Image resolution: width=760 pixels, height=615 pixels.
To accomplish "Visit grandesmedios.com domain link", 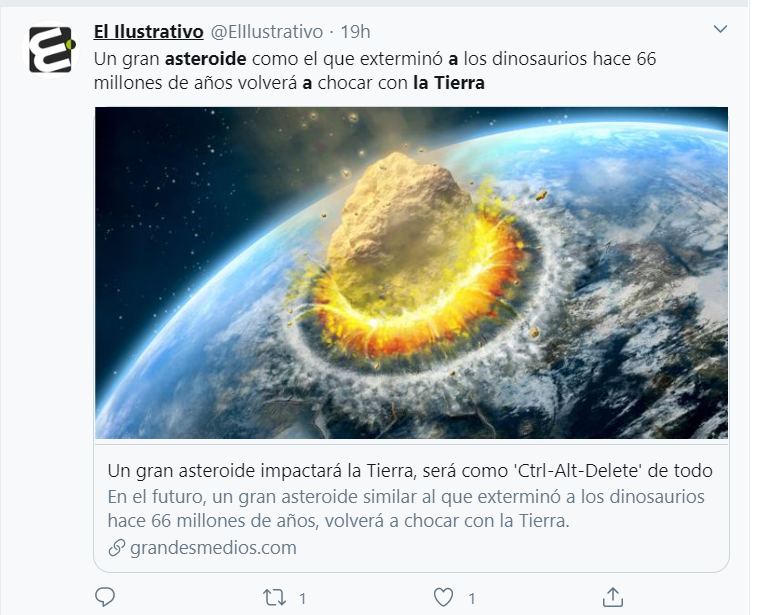I will click(213, 548).
